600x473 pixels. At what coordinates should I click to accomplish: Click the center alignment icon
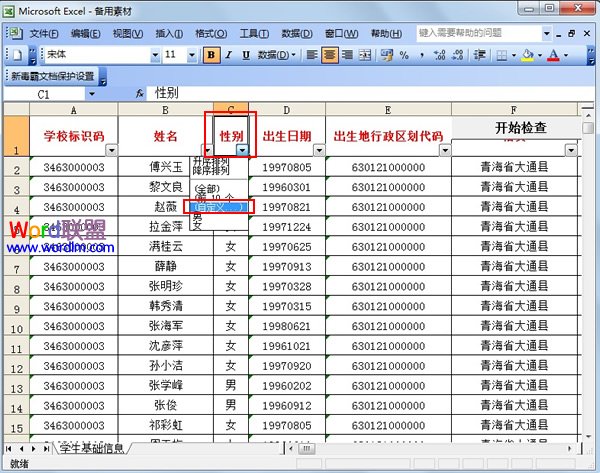point(330,55)
